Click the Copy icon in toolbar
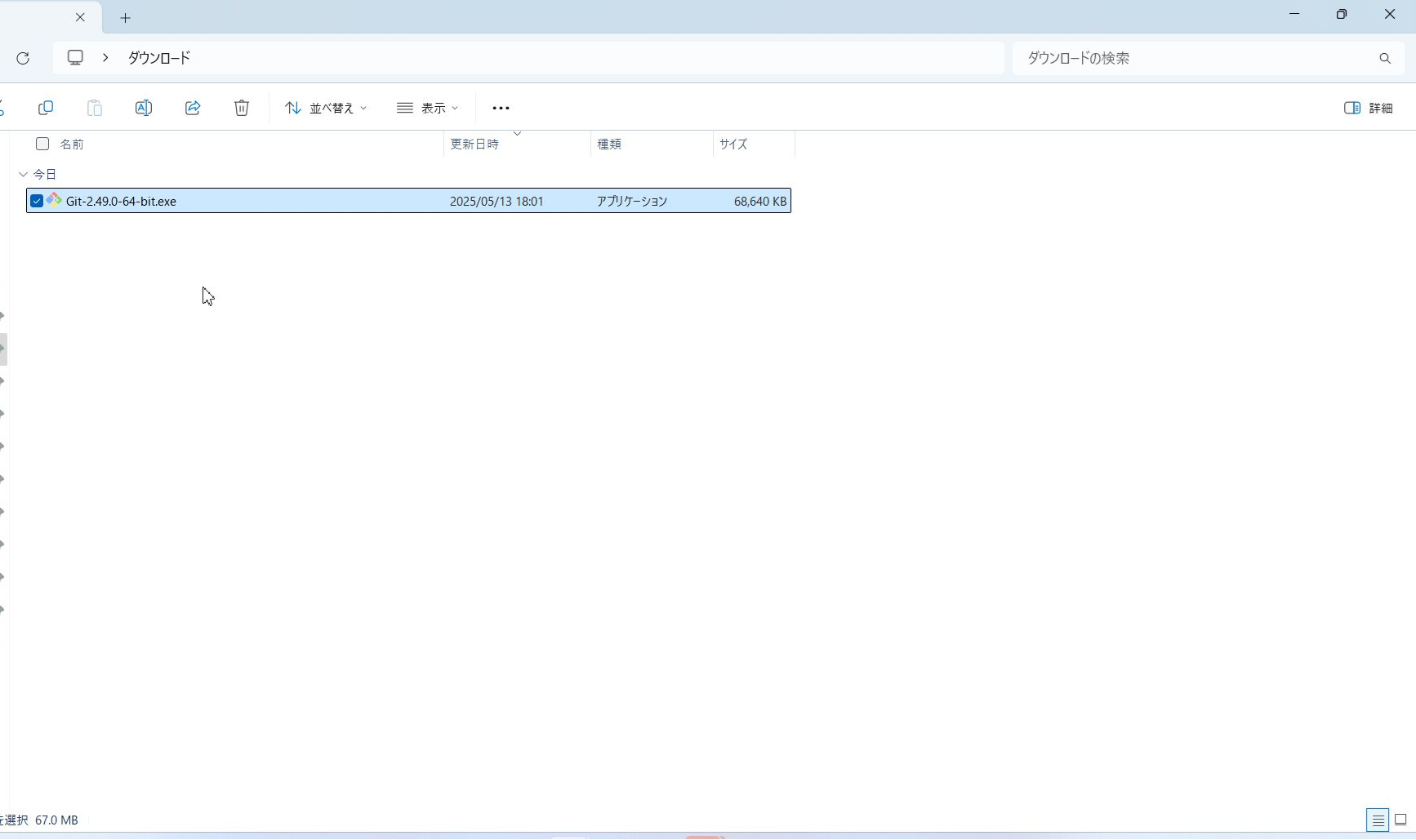The width and height of the screenshot is (1416, 840). (x=46, y=108)
